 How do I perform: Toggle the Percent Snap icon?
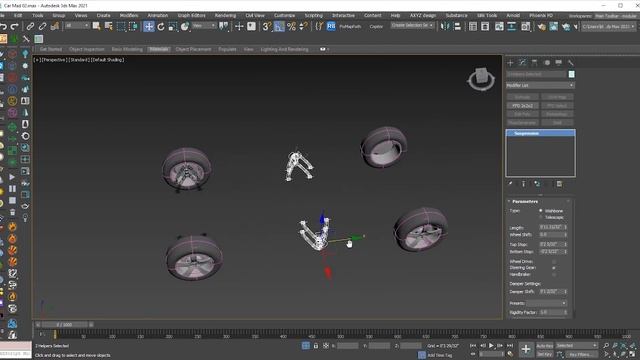(291, 27)
